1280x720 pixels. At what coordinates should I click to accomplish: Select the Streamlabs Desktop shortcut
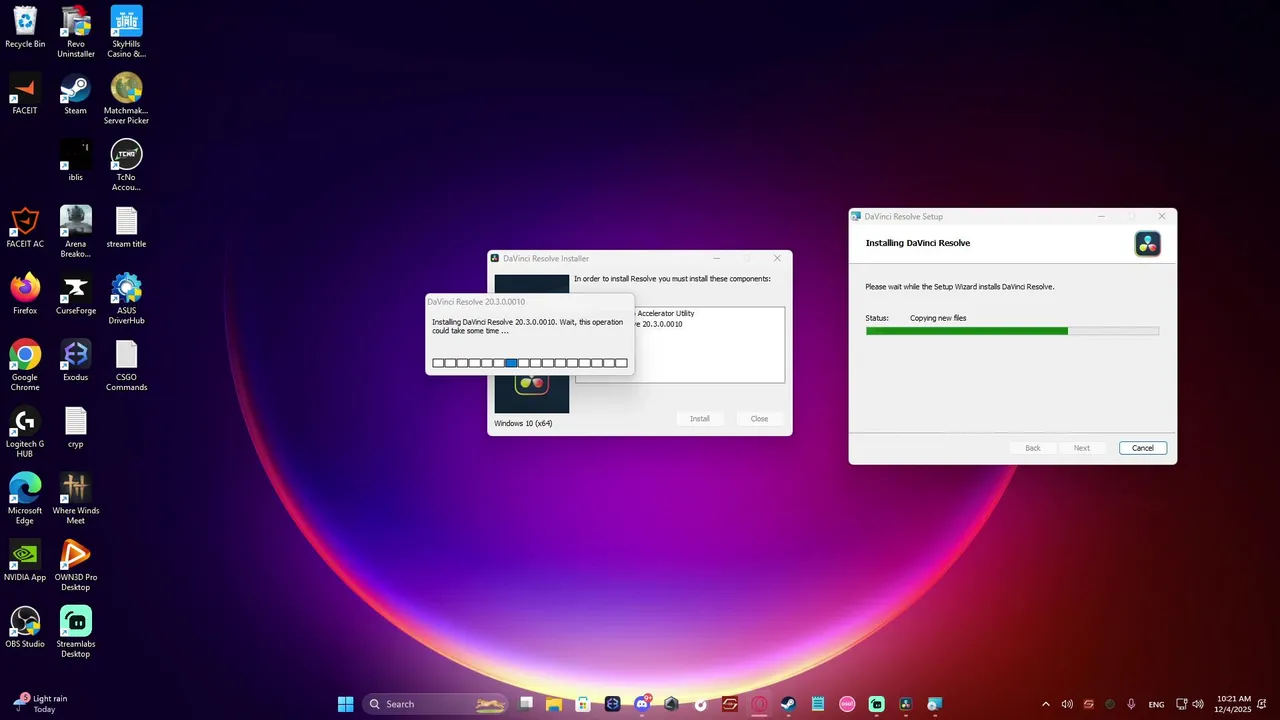76,633
